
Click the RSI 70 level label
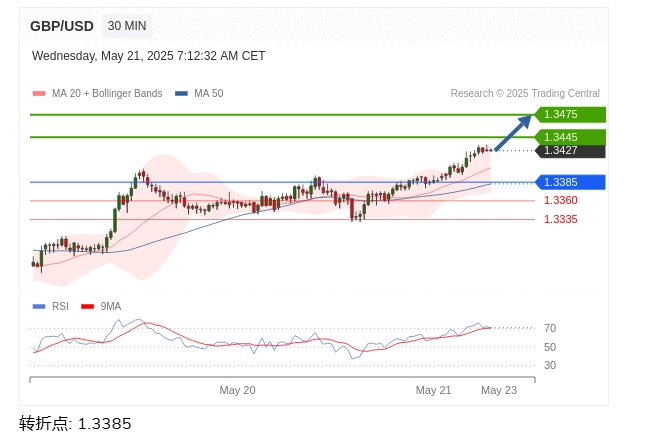[550, 328]
